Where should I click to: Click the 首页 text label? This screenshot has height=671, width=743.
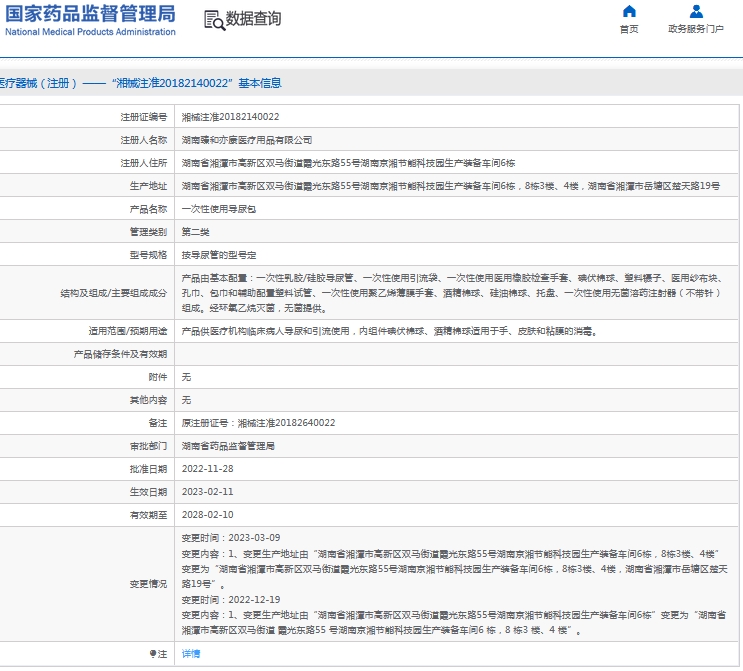(x=629, y=29)
